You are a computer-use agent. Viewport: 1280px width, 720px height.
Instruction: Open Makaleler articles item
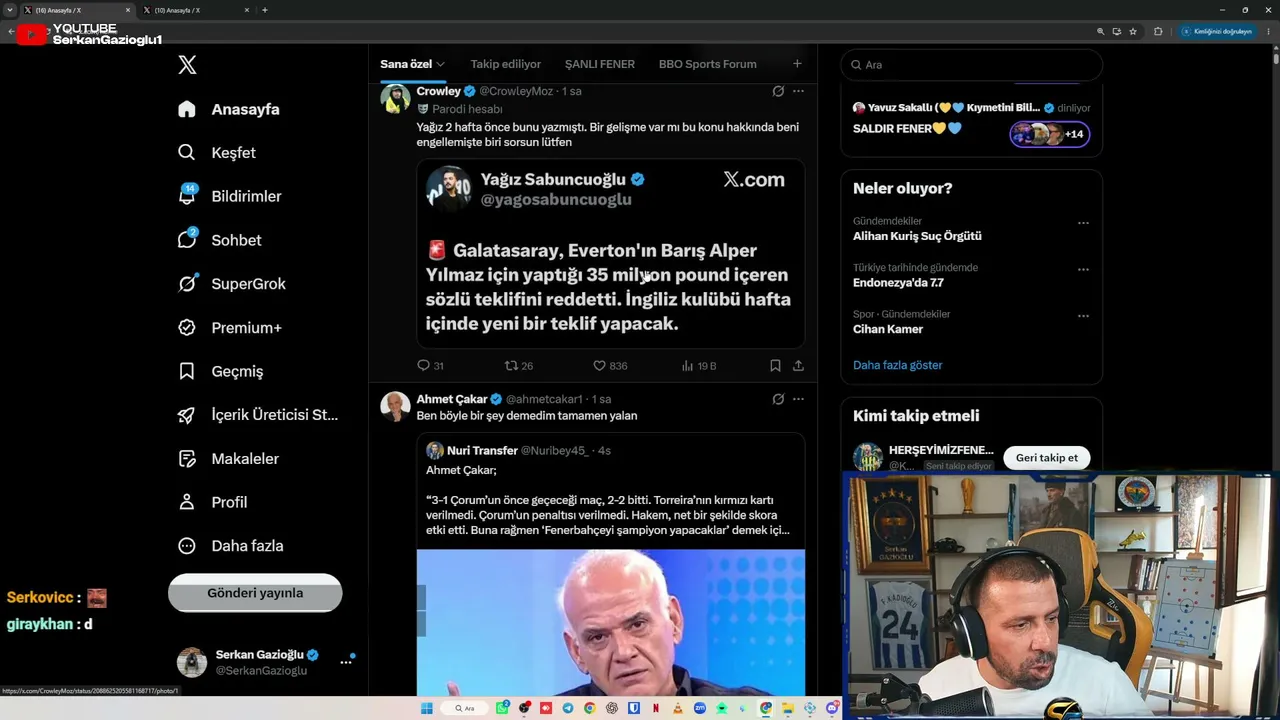[228, 459]
